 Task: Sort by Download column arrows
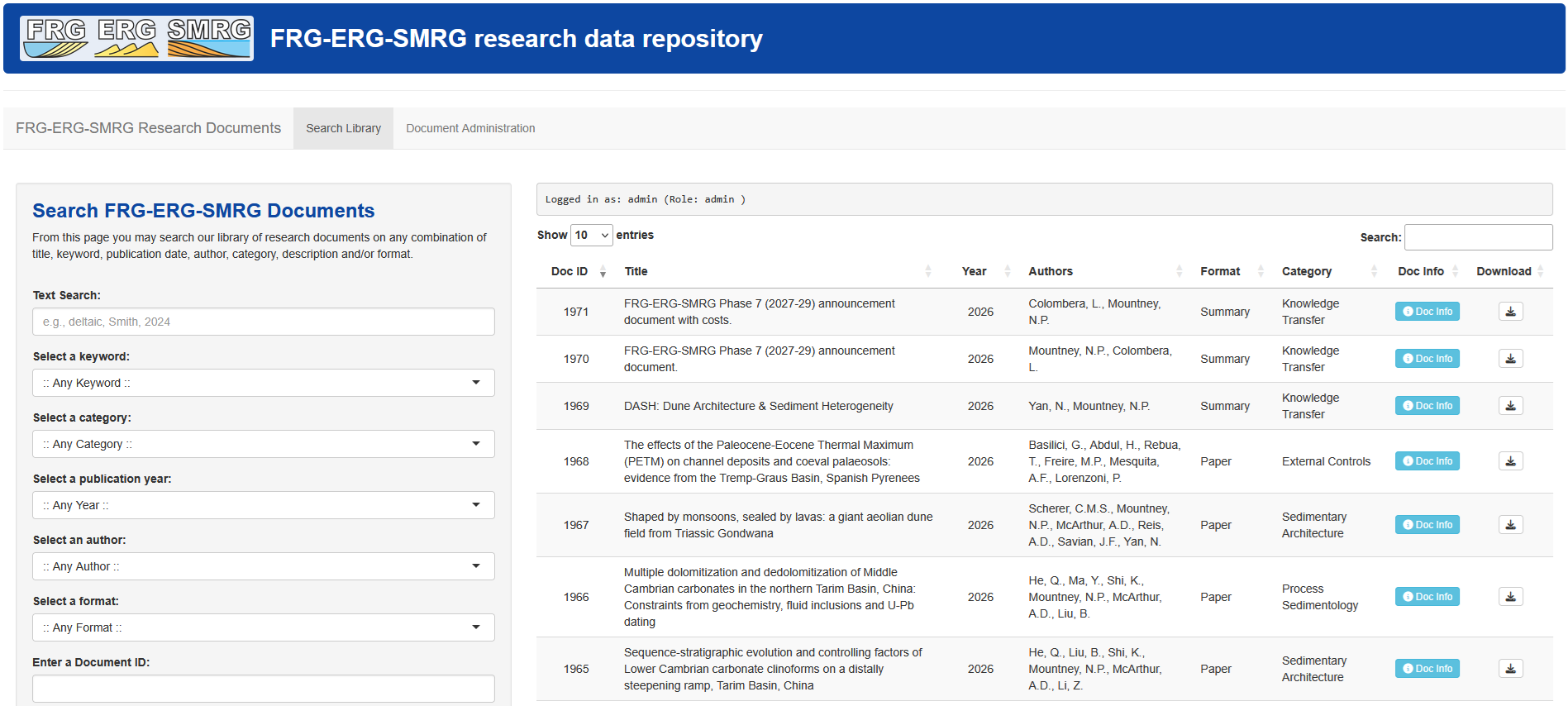click(x=1541, y=271)
